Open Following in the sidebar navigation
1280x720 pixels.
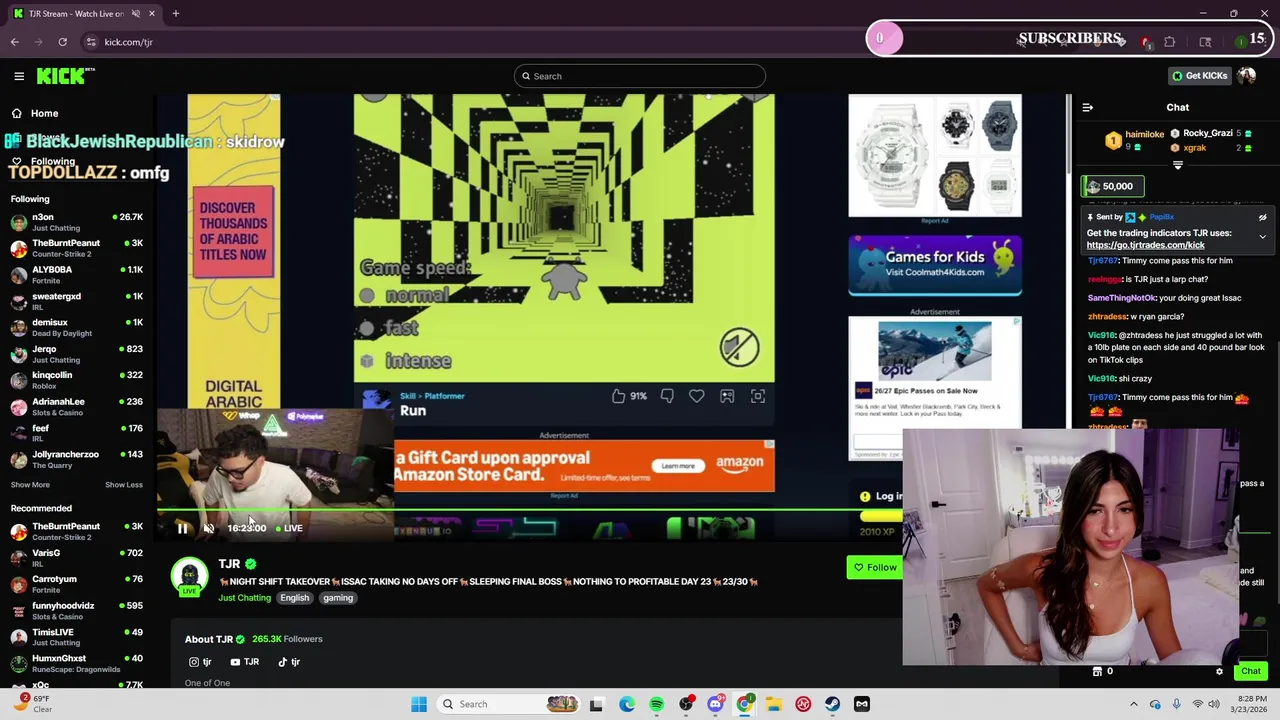pos(53,161)
